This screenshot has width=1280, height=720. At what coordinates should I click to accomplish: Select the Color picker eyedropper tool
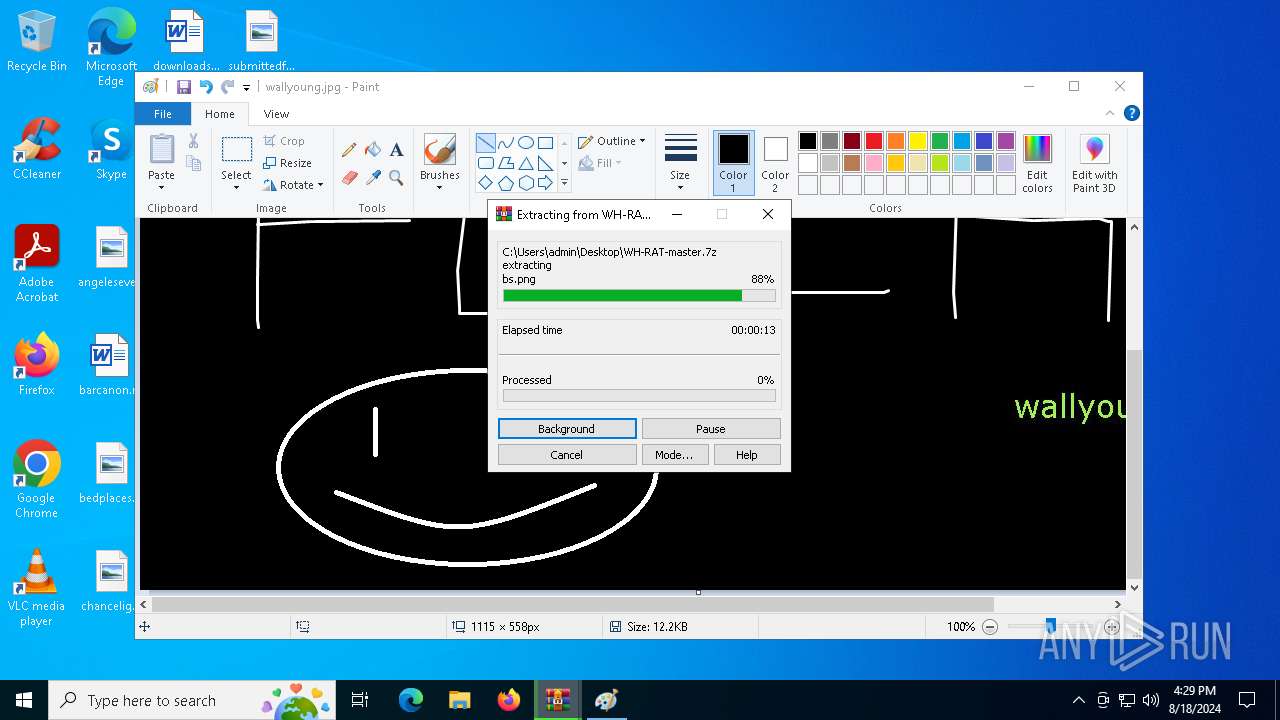tap(373, 177)
